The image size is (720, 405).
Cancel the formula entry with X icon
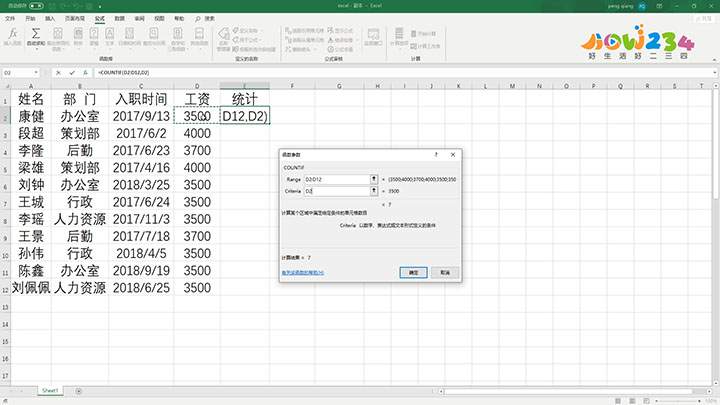pyautogui.click(x=58, y=73)
